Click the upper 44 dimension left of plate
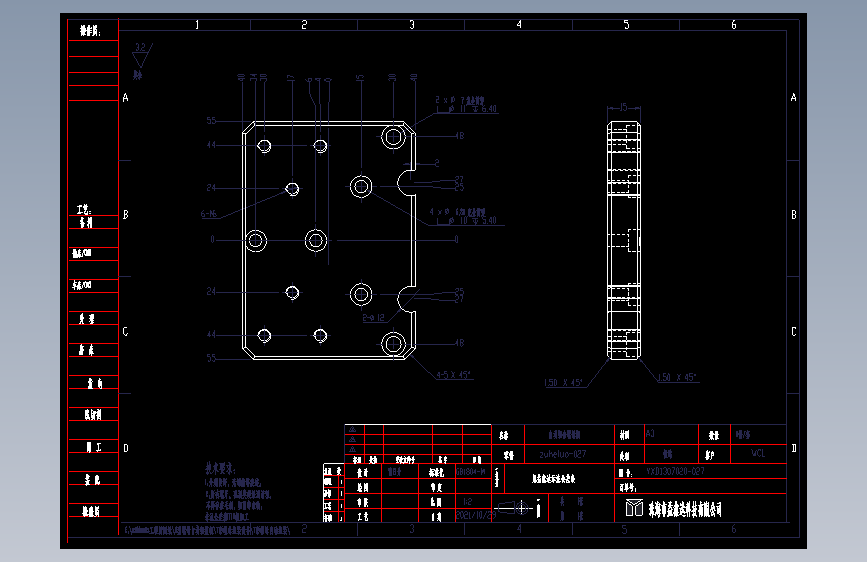 coord(211,145)
